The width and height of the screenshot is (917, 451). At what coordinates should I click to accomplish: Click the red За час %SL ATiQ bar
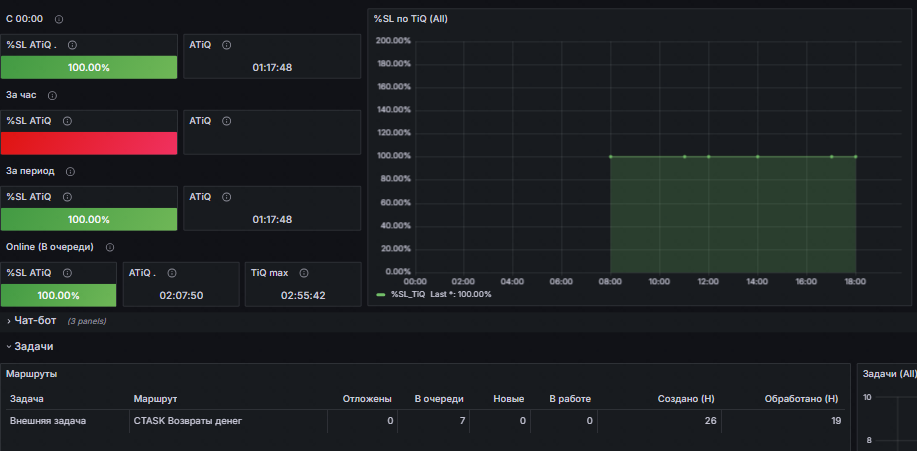[x=89, y=143]
